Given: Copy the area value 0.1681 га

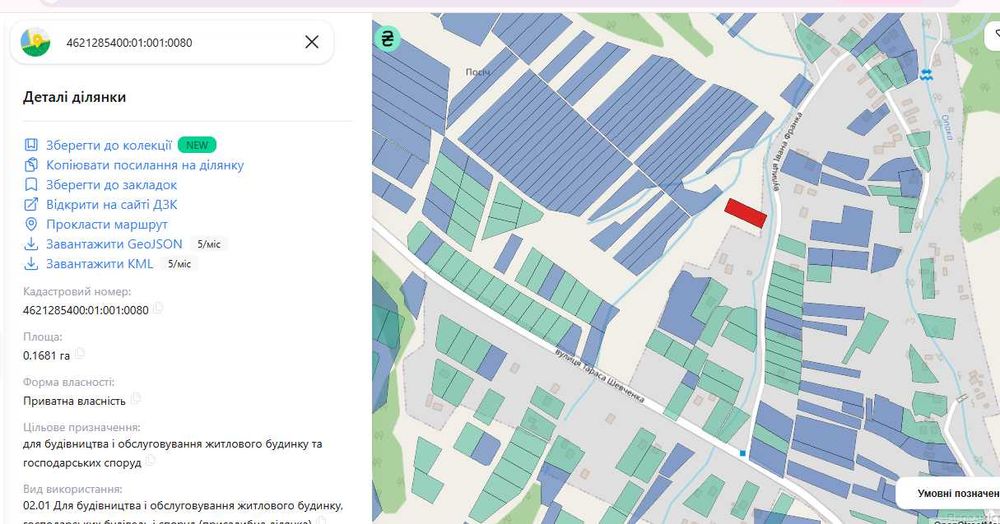Looking at the screenshot, I should point(80,354).
